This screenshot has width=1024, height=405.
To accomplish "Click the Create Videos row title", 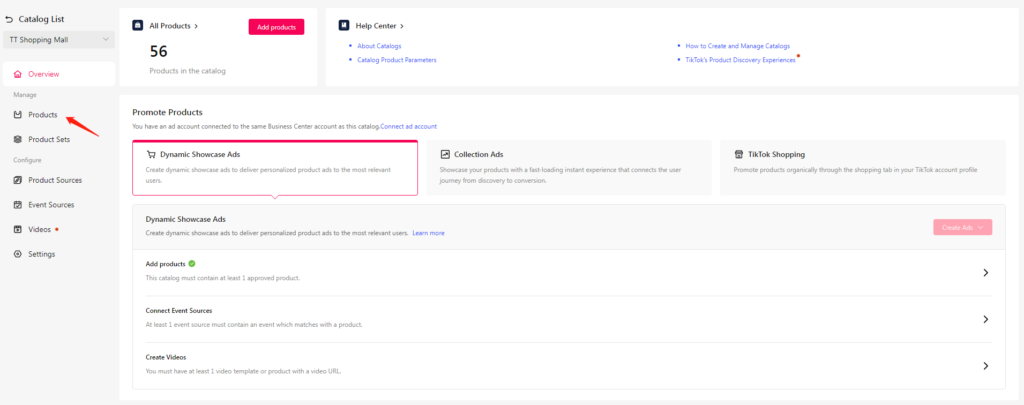I will (166, 357).
